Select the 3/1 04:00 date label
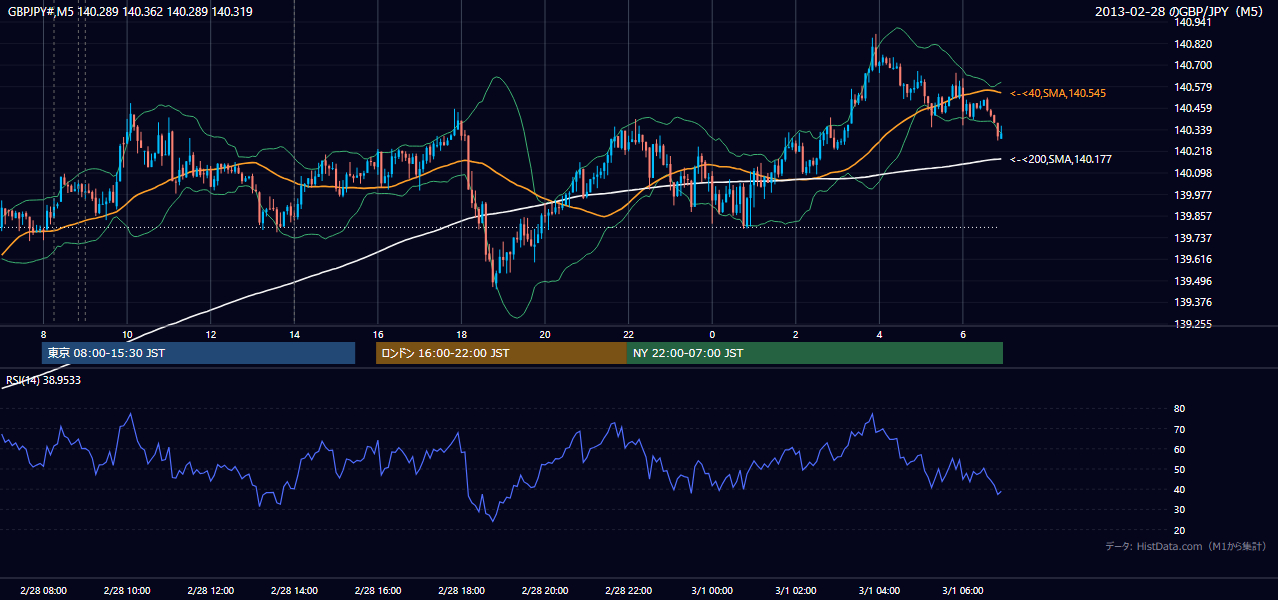Viewport: 1278px width, 600px height. (879, 590)
